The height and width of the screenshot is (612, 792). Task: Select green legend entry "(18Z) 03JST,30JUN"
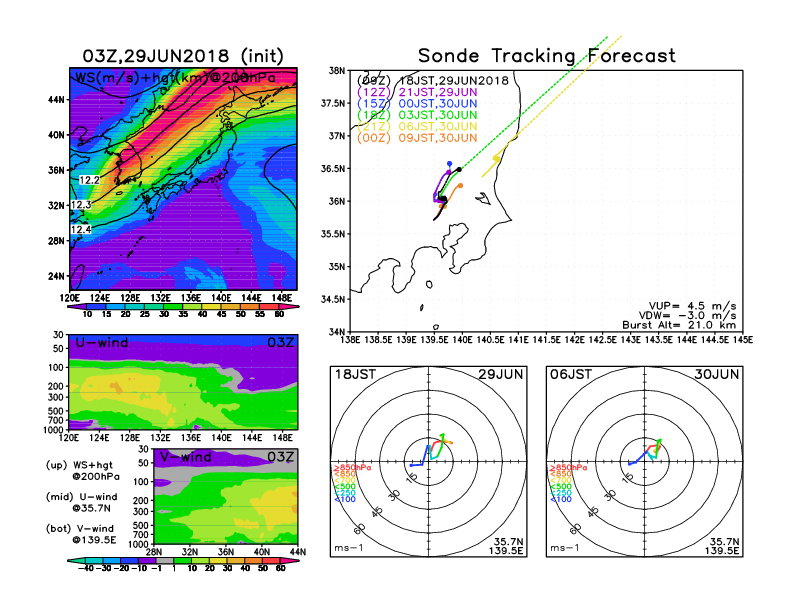[x=417, y=115]
